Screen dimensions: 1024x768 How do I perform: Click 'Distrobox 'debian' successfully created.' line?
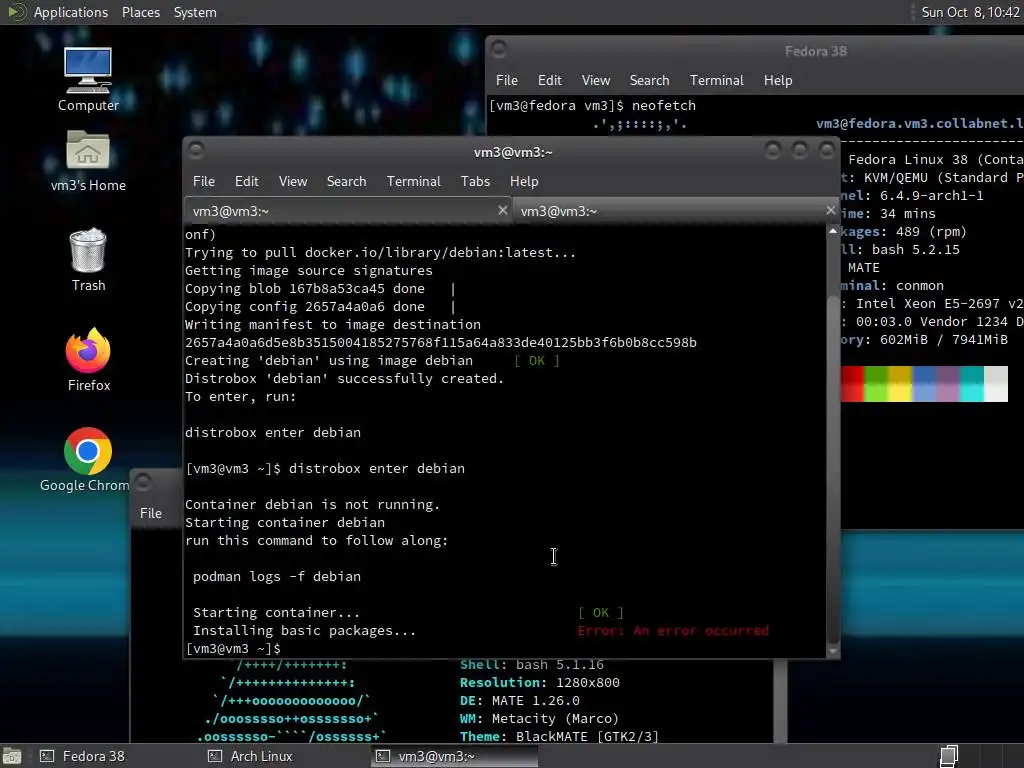point(344,379)
